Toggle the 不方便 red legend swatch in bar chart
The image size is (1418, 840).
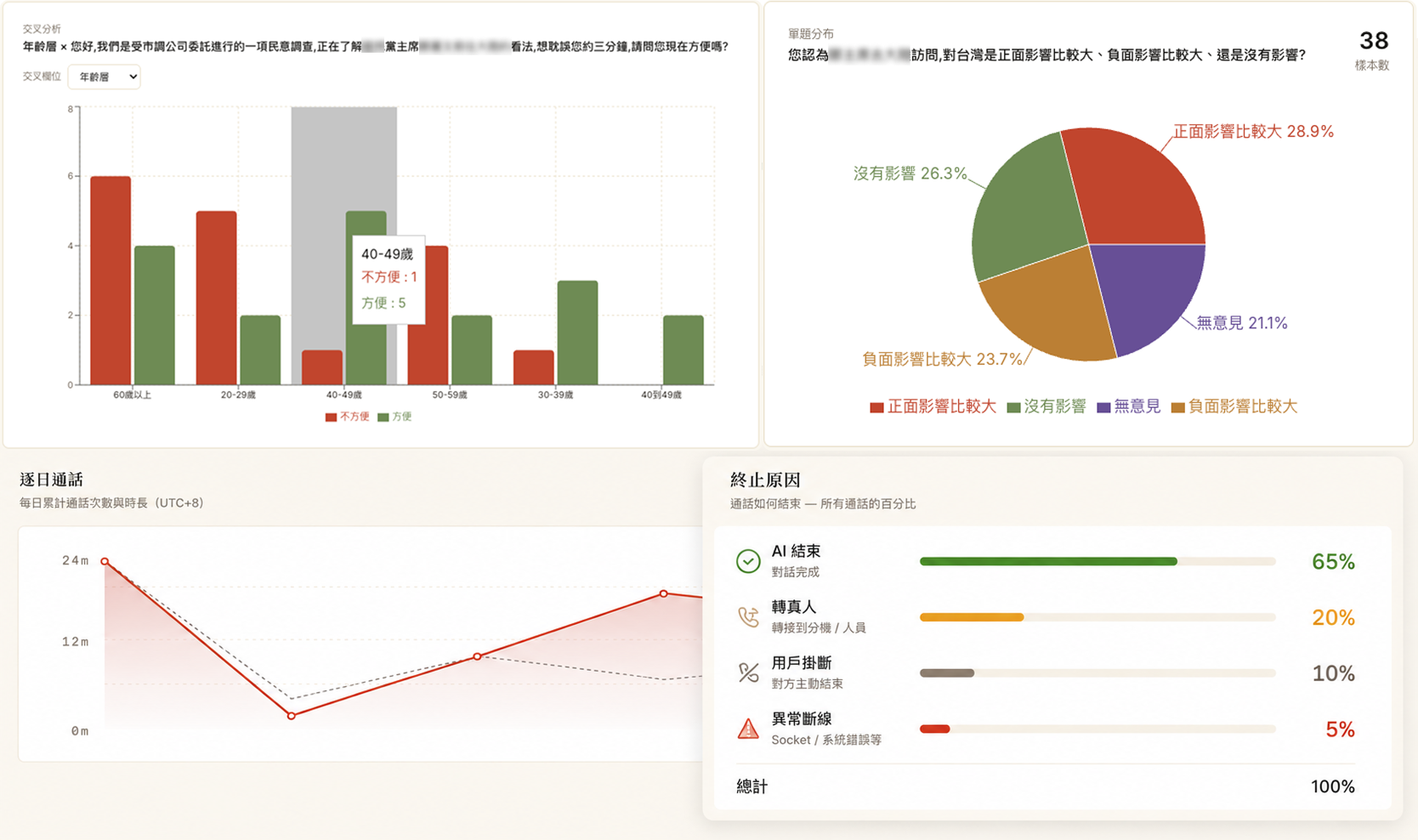(331, 417)
